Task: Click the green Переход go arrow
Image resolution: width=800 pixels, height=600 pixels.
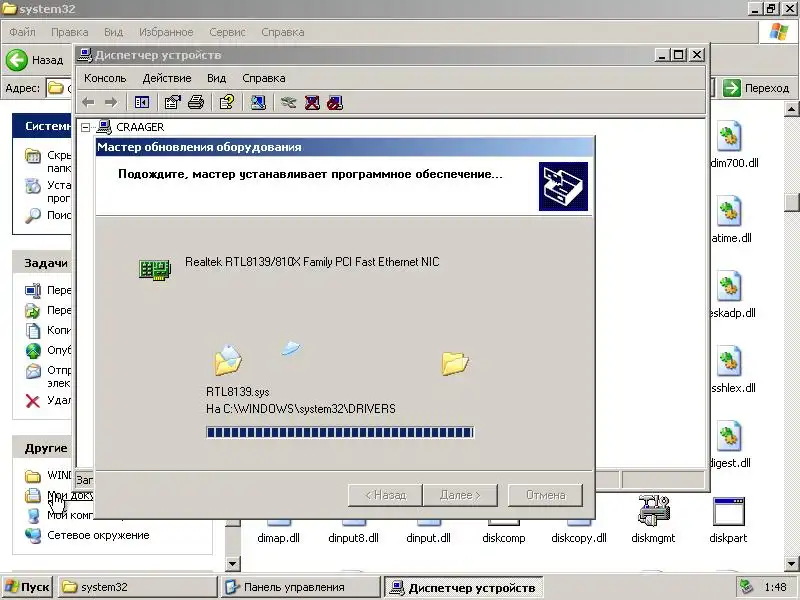Action: 732,88
